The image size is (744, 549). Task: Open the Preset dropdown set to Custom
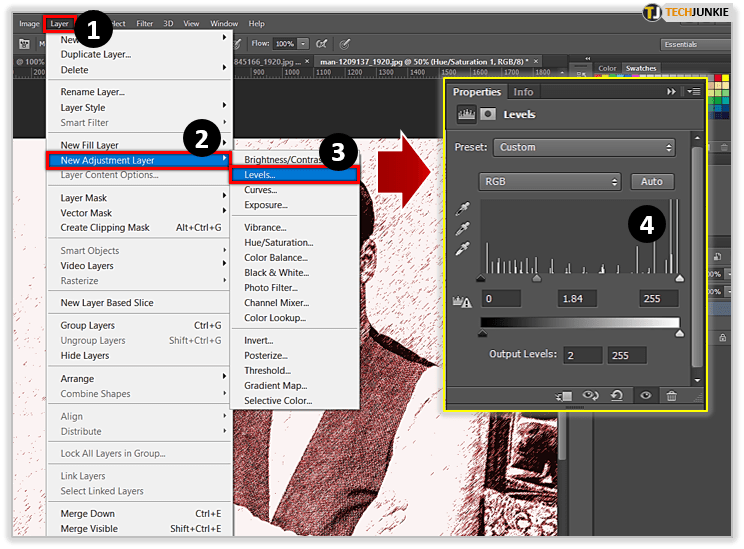(585, 147)
